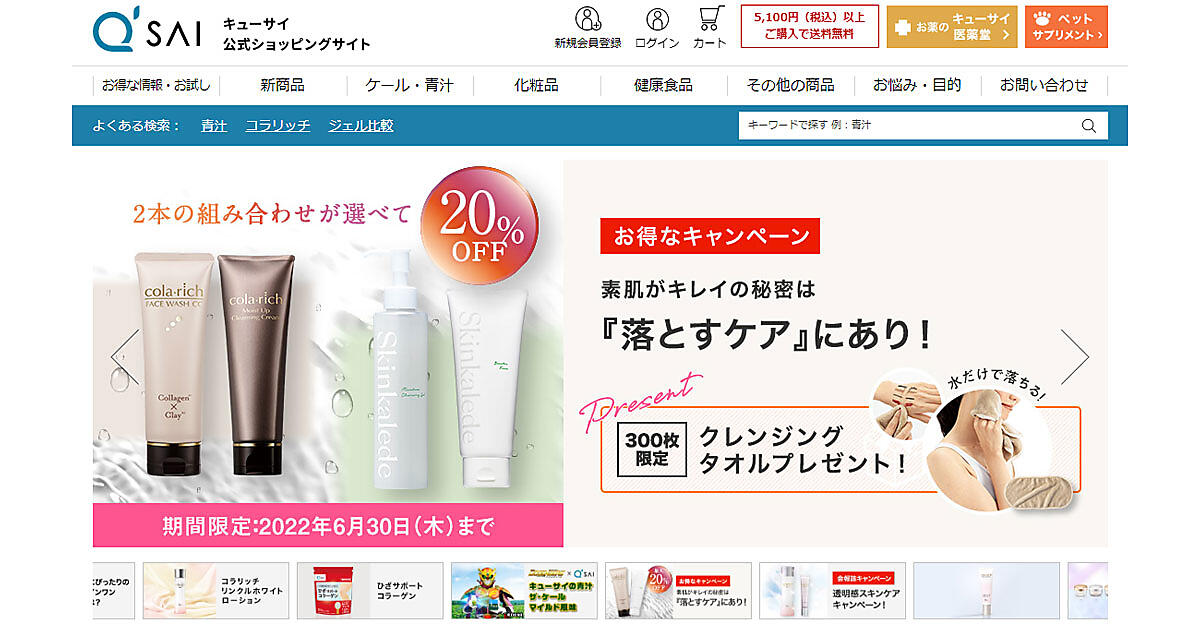Click the 青汁 frequent search link
Image resolution: width=1200 pixels, height=630 pixels.
point(214,126)
